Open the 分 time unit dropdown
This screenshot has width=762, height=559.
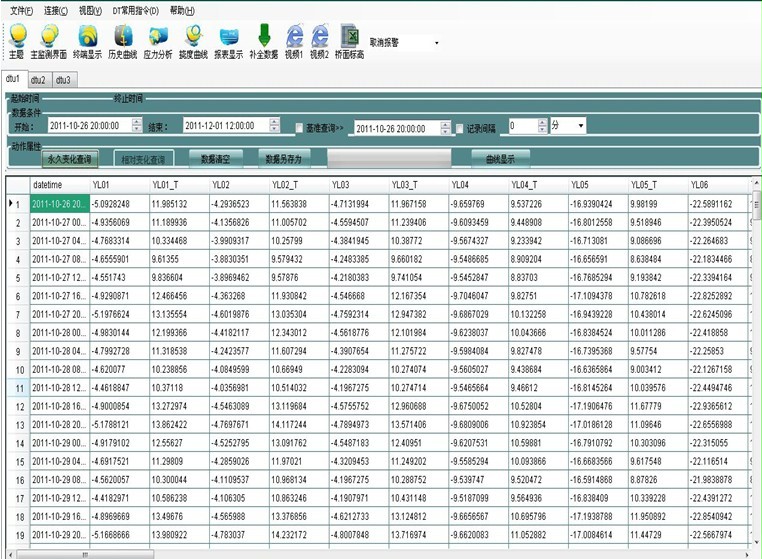click(582, 127)
